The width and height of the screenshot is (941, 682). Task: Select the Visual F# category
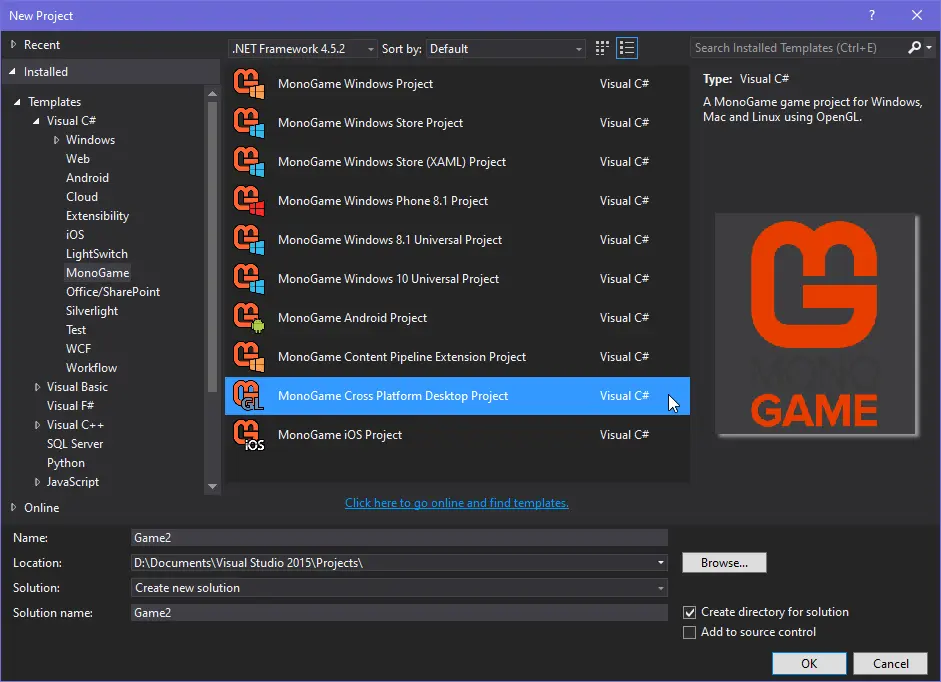click(70, 406)
